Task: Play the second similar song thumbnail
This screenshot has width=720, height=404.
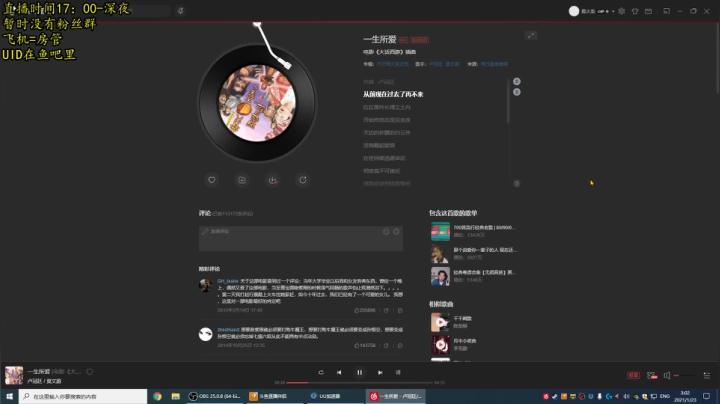Action: coord(440,345)
